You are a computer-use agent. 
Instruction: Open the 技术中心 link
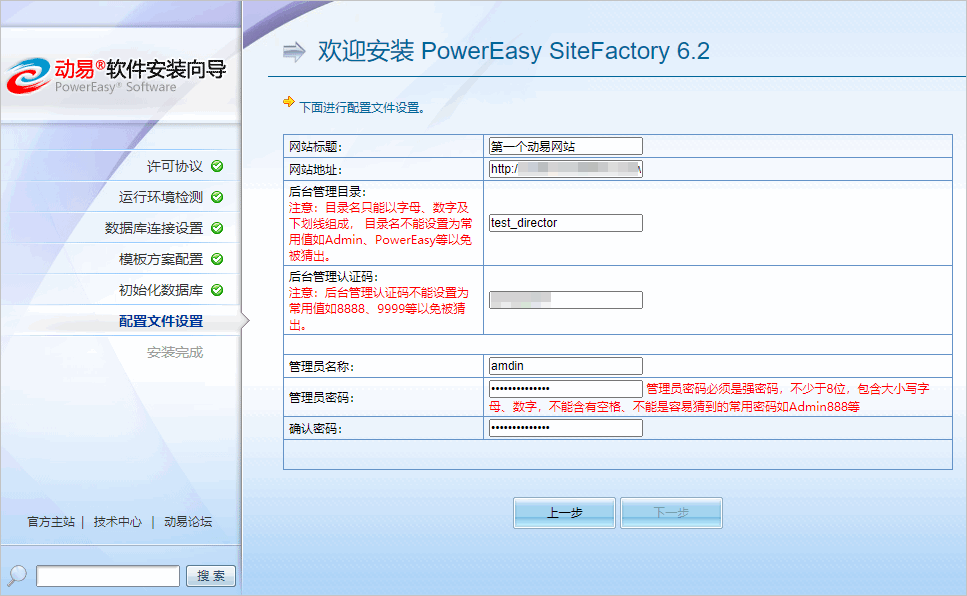(118, 522)
